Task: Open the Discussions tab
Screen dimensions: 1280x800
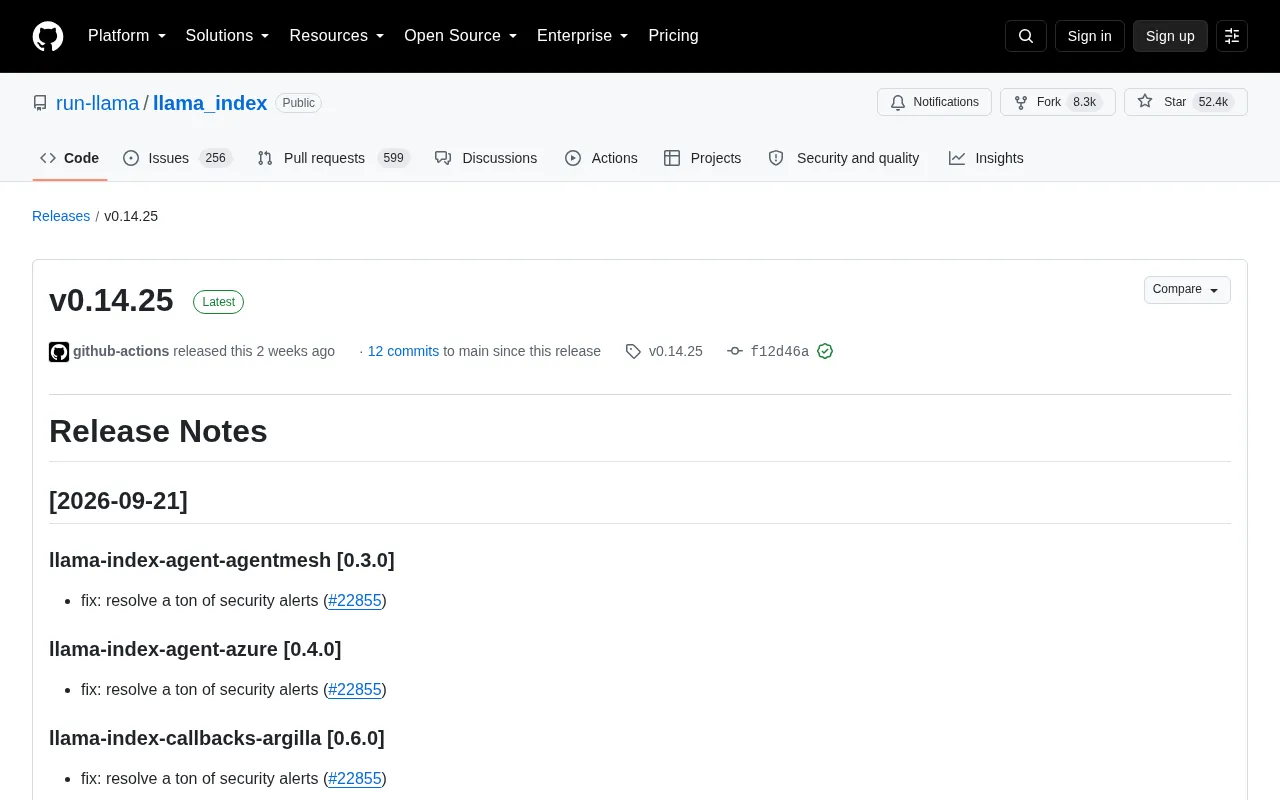Action: point(486,158)
